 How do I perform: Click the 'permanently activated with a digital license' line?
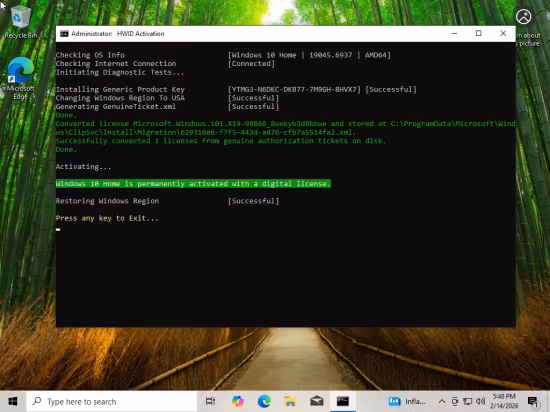point(193,184)
